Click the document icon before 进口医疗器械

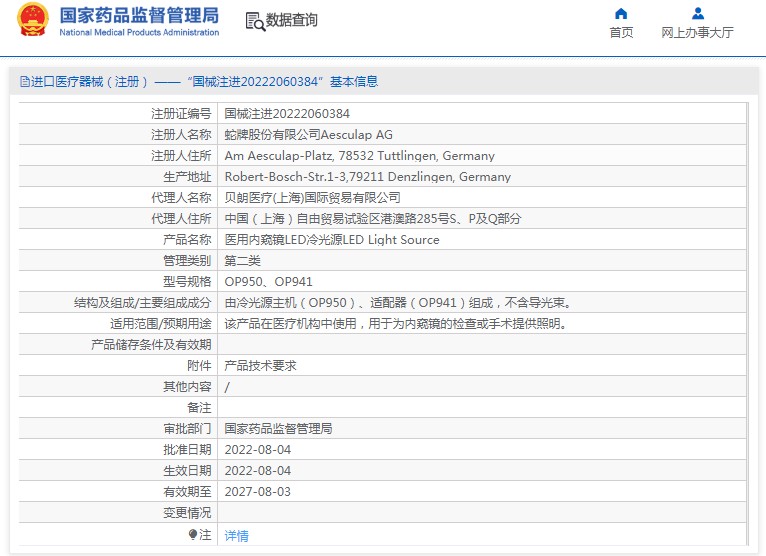pos(24,82)
